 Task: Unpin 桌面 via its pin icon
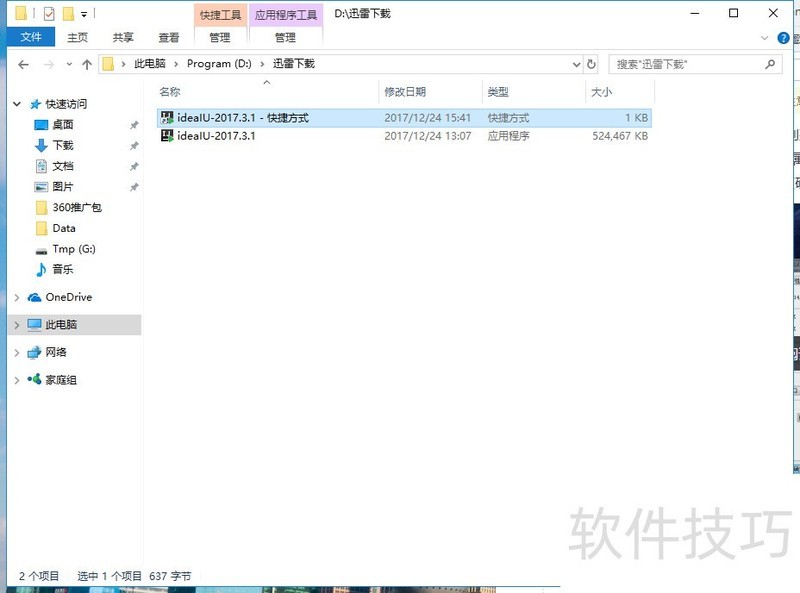(134, 125)
